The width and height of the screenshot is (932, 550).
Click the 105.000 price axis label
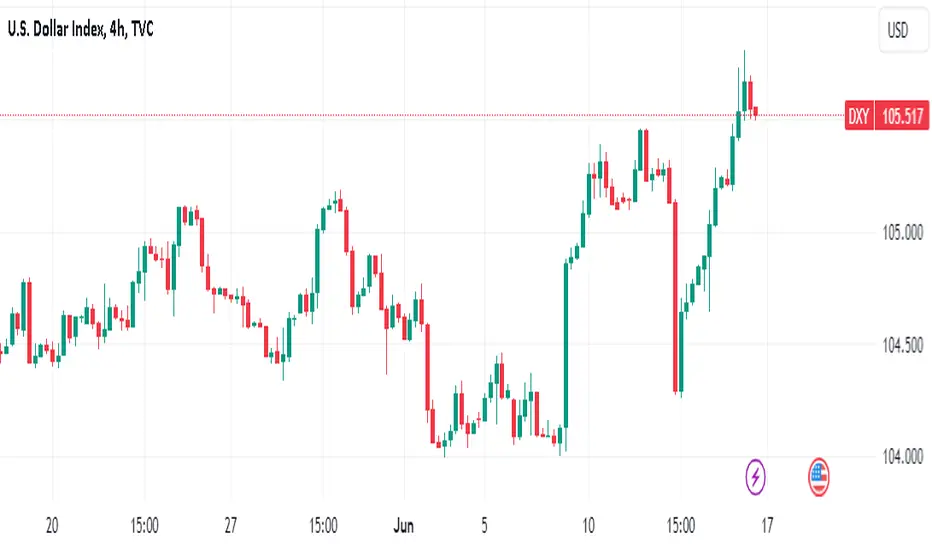[902, 232]
